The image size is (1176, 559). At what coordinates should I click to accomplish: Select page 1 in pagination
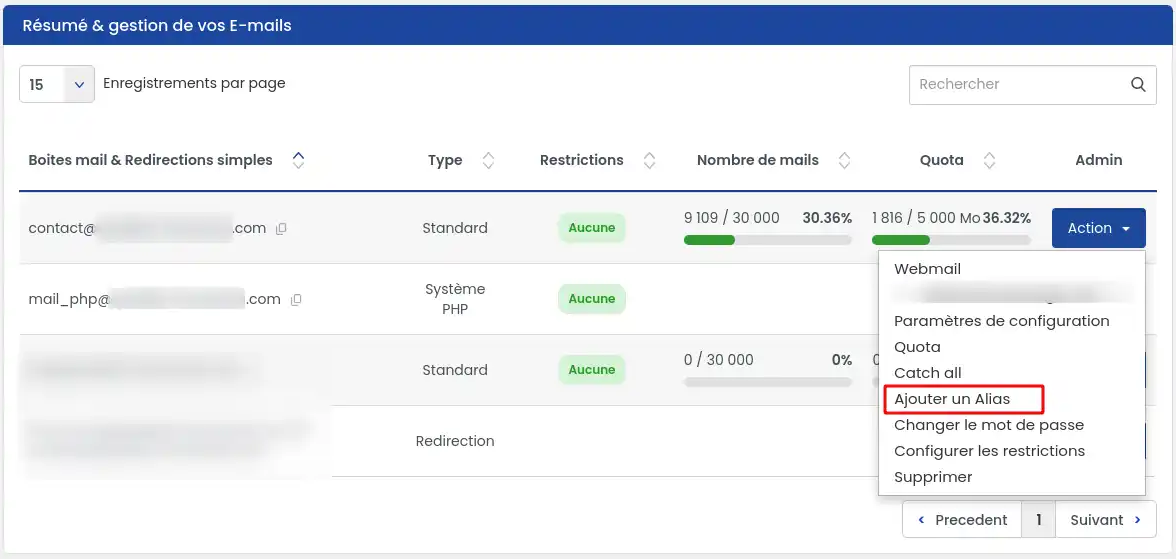1039,520
